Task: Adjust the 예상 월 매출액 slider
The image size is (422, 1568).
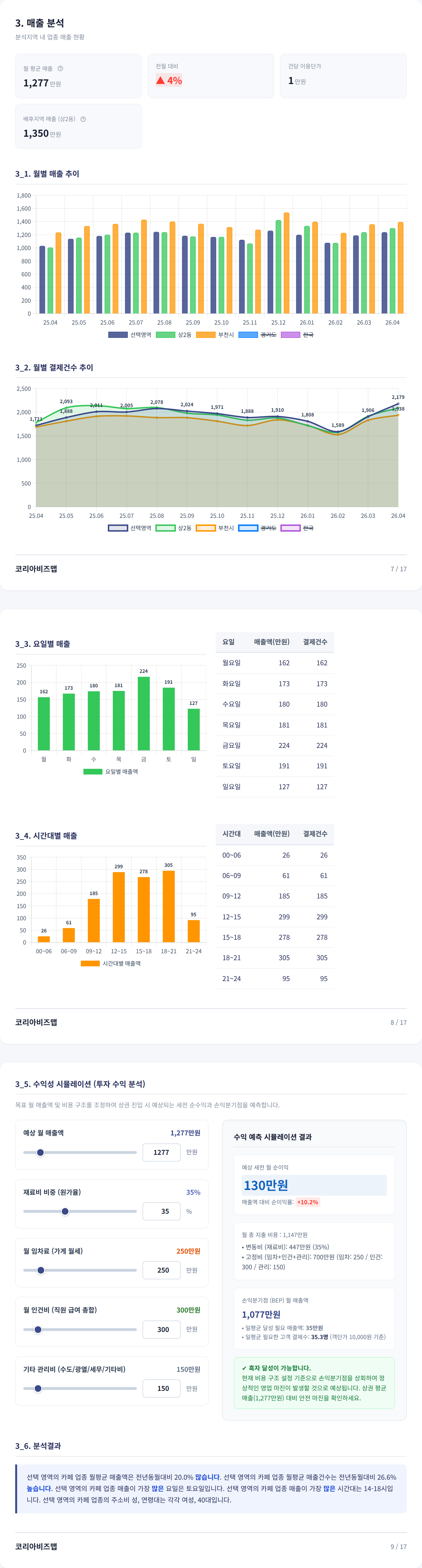Action: click(80, 1152)
